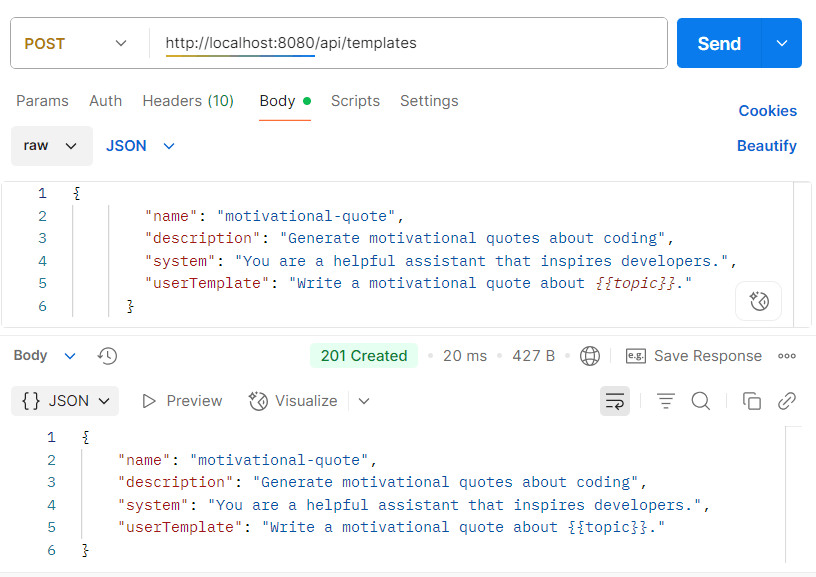
Task: Expand the response JSON format dropdown
Action: click(65, 401)
